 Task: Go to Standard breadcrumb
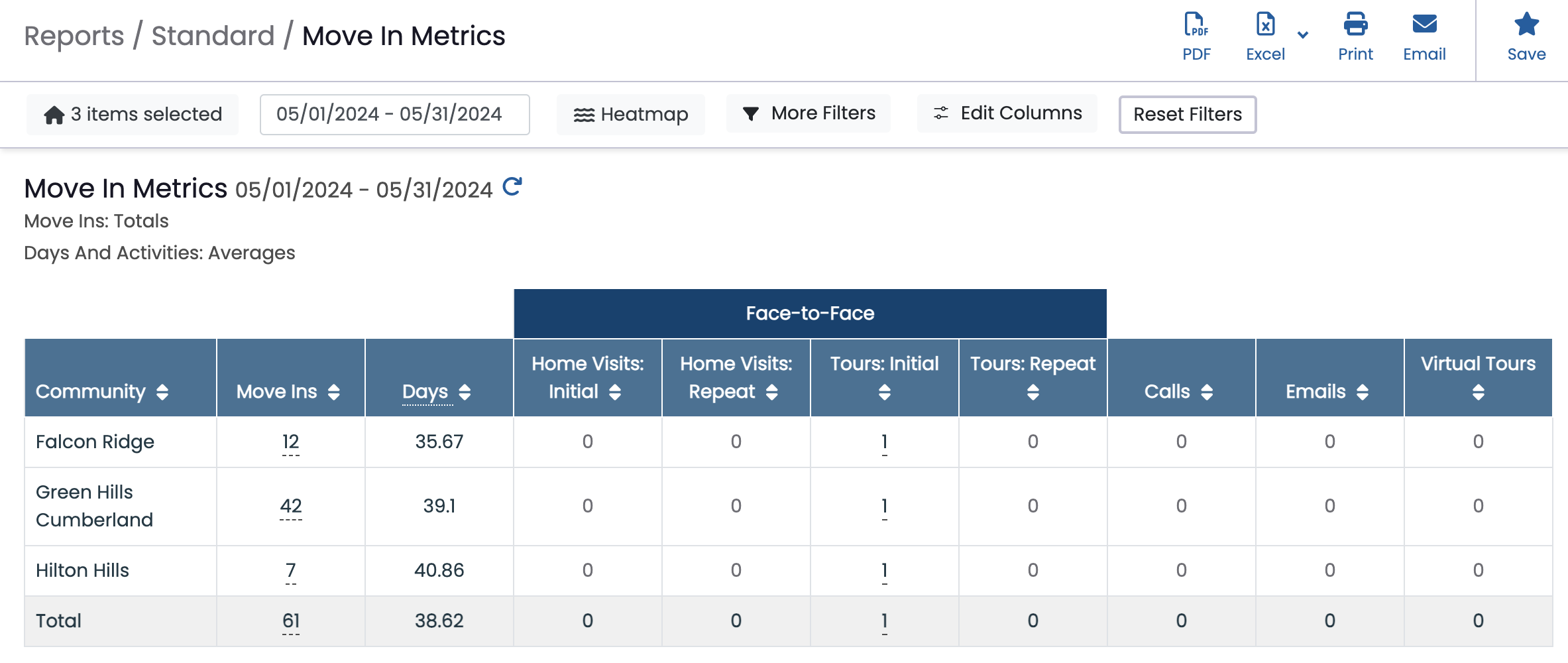pyautogui.click(x=213, y=36)
